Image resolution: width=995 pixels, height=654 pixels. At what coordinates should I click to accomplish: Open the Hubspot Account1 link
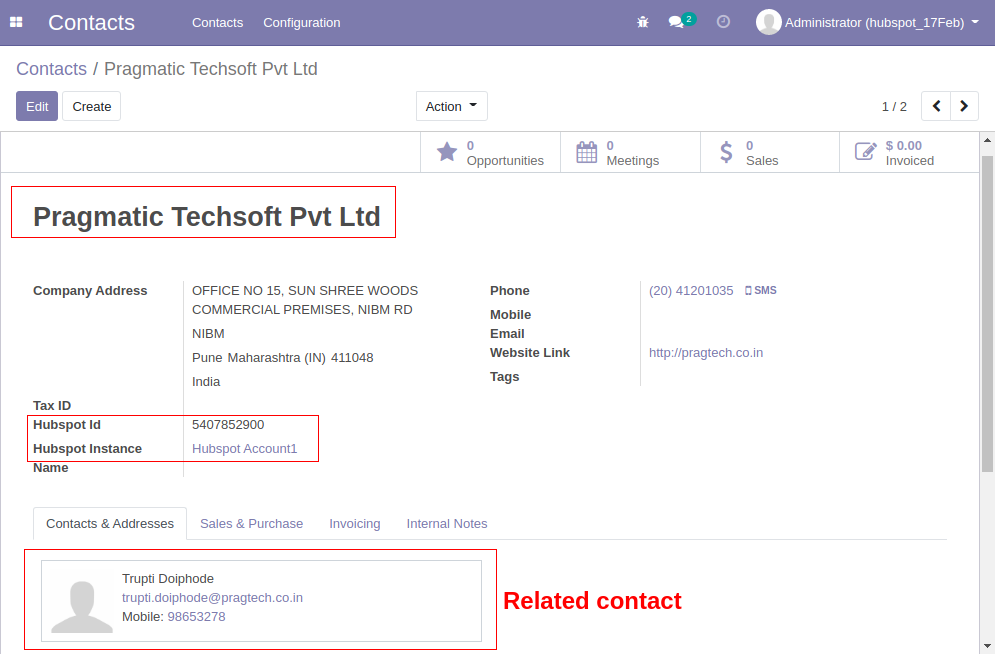point(244,448)
